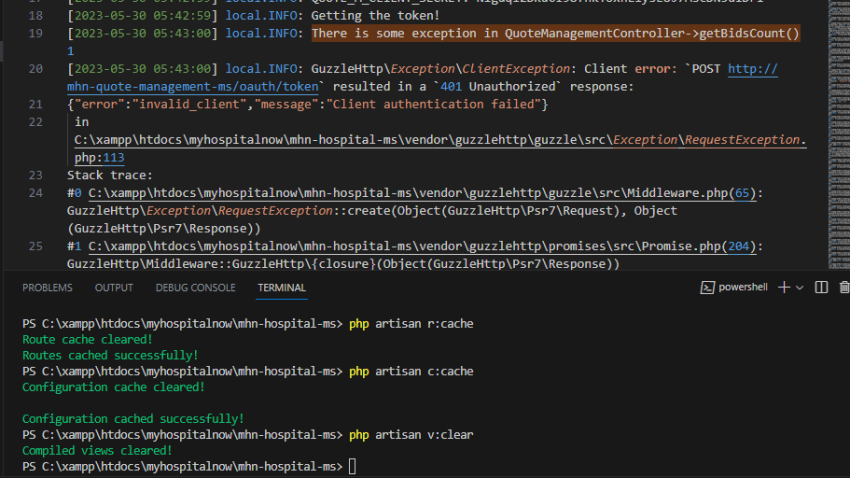Click the plus icon to open new terminal
The width and height of the screenshot is (850, 478).
click(x=784, y=287)
